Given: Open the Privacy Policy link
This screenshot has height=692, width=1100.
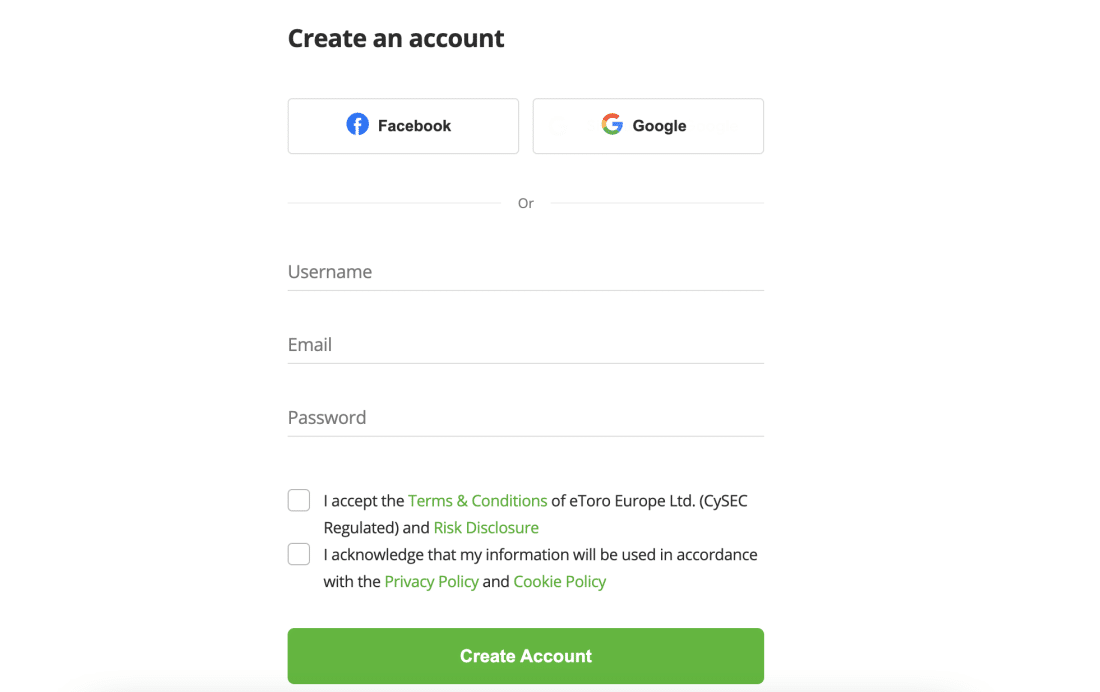Looking at the screenshot, I should 431,581.
